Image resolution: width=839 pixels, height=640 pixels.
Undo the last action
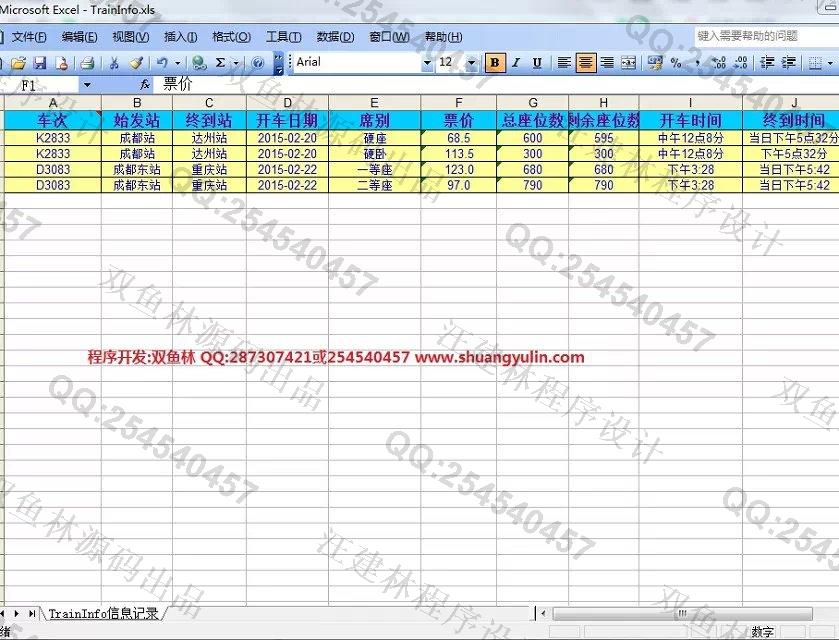tap(162, 63)
